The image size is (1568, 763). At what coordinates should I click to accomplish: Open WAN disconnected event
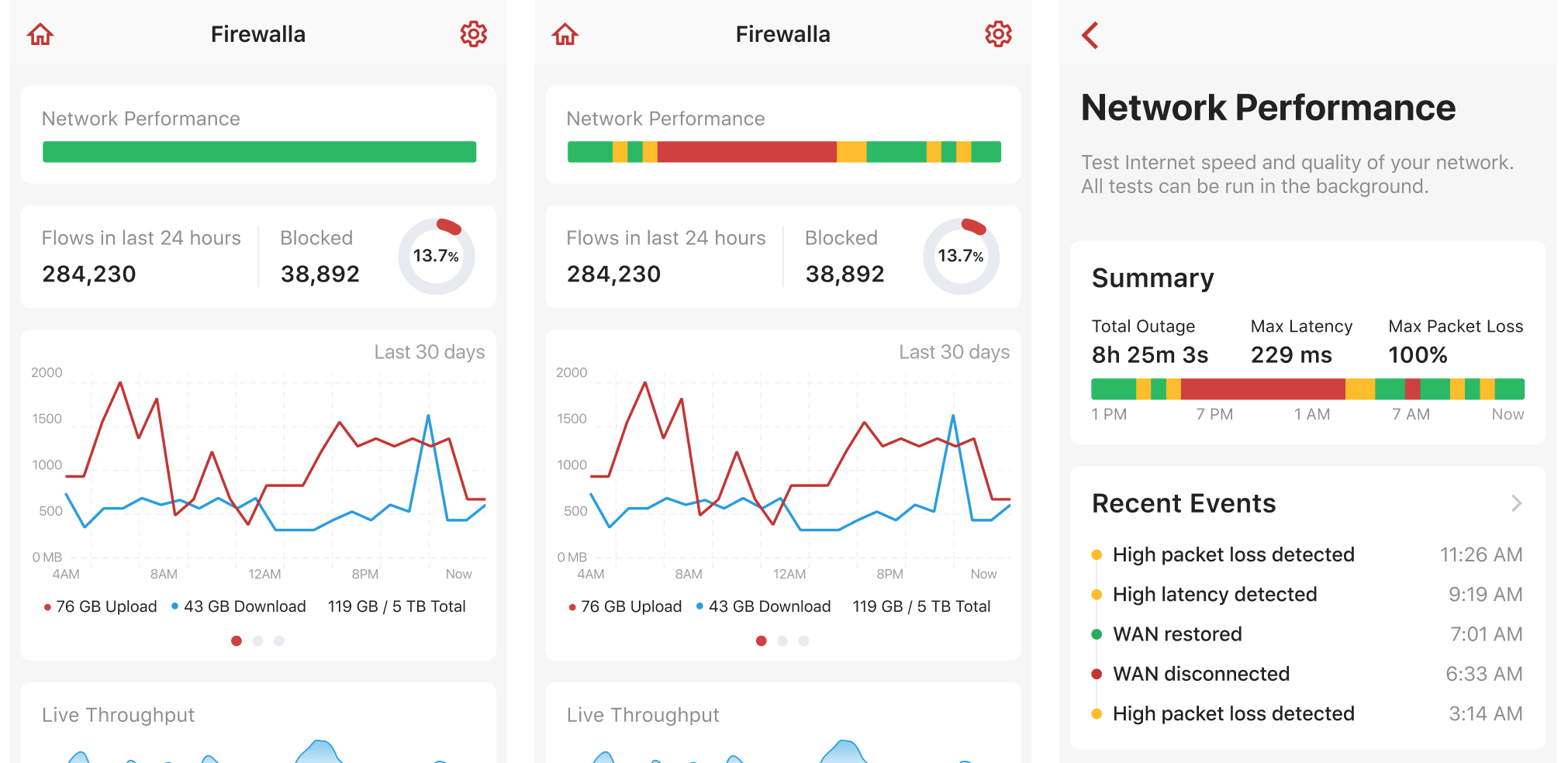tap(1307, 674)
